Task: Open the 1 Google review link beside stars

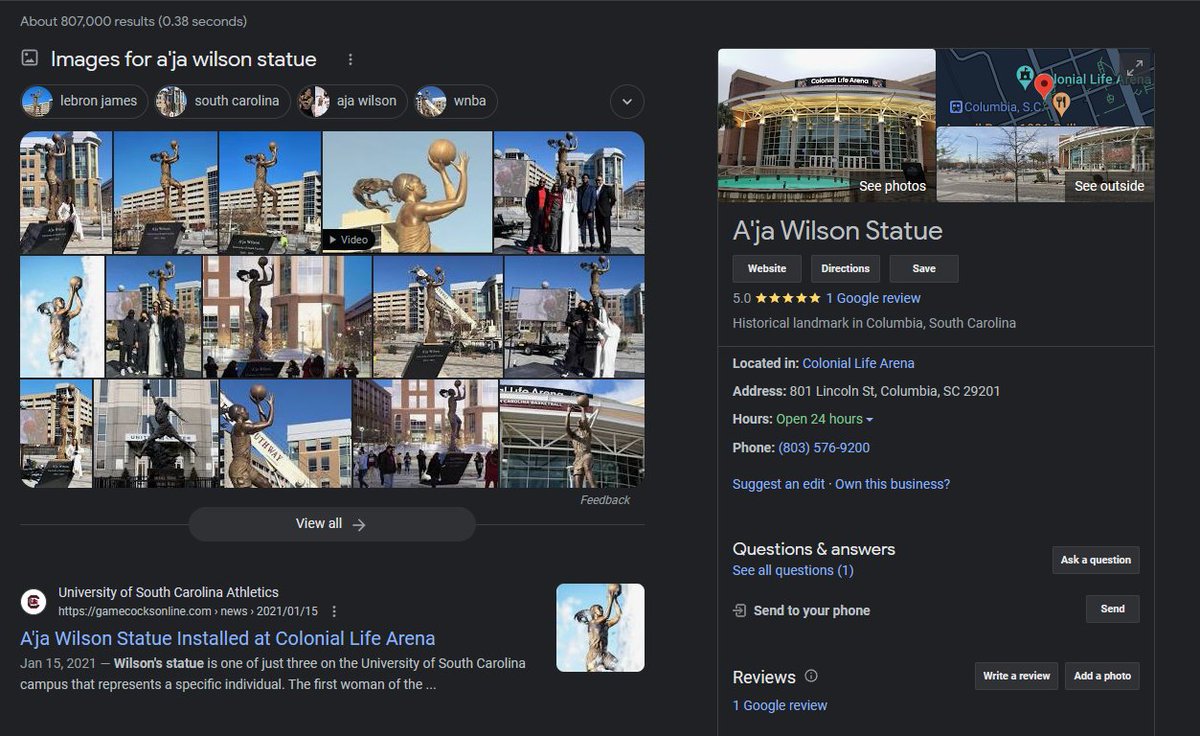Action: coord(873,298)
